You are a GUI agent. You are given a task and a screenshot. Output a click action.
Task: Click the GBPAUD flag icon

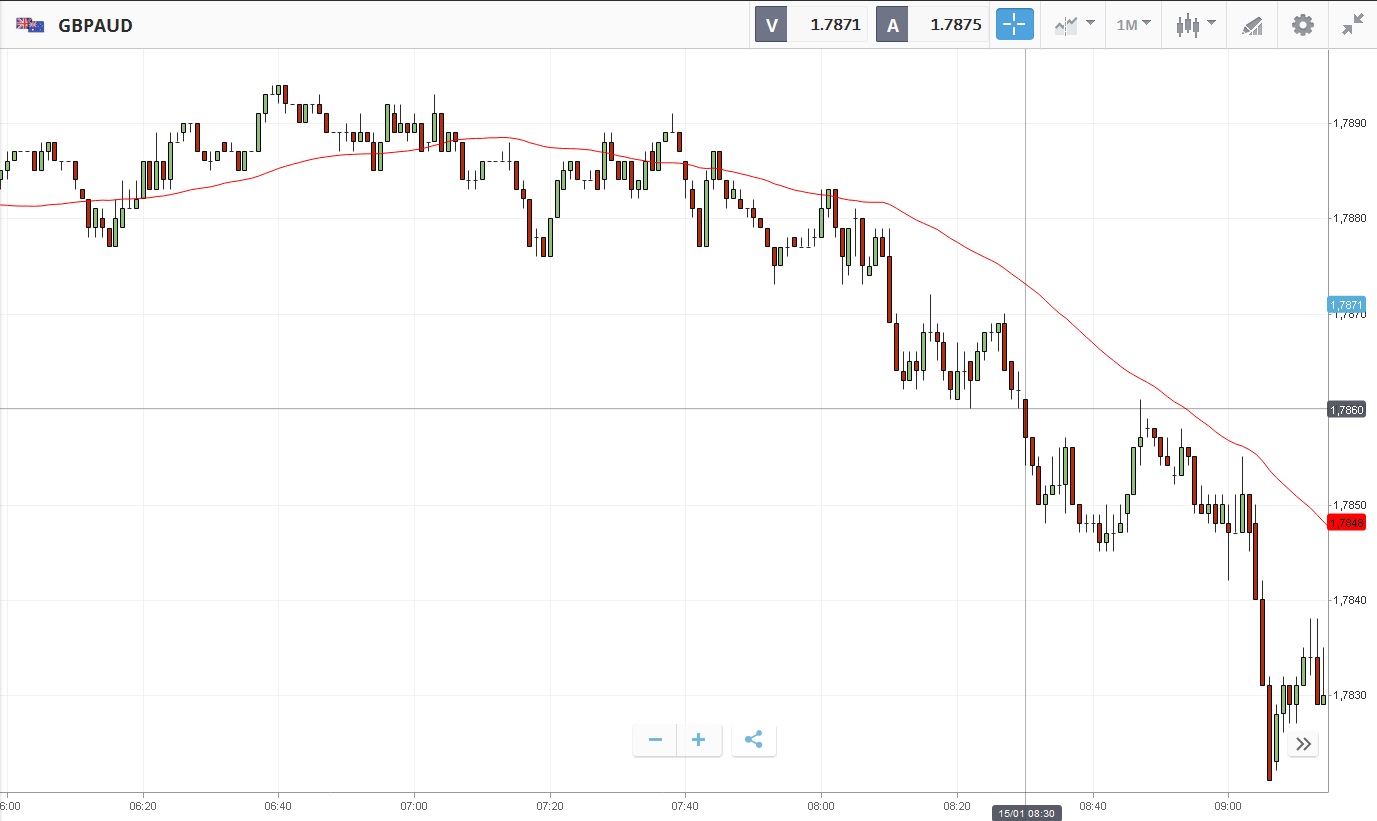[x=30, y=25]
